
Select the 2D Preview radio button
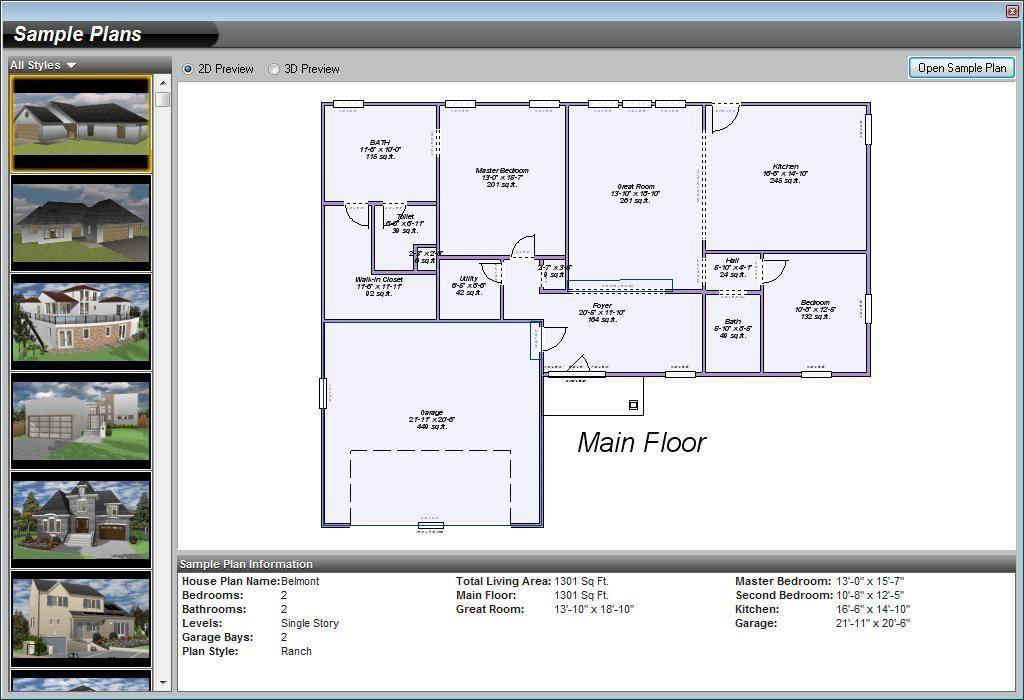click(188, 69)
